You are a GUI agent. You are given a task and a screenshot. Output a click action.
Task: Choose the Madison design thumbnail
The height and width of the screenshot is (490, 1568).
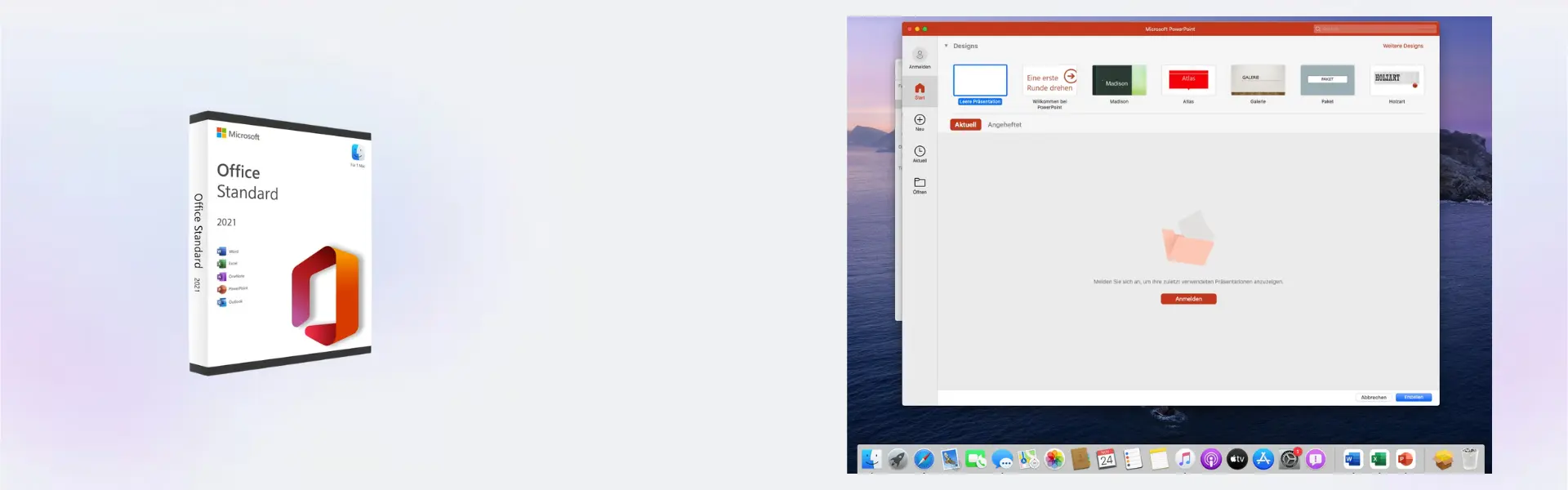pos(1119,80)
